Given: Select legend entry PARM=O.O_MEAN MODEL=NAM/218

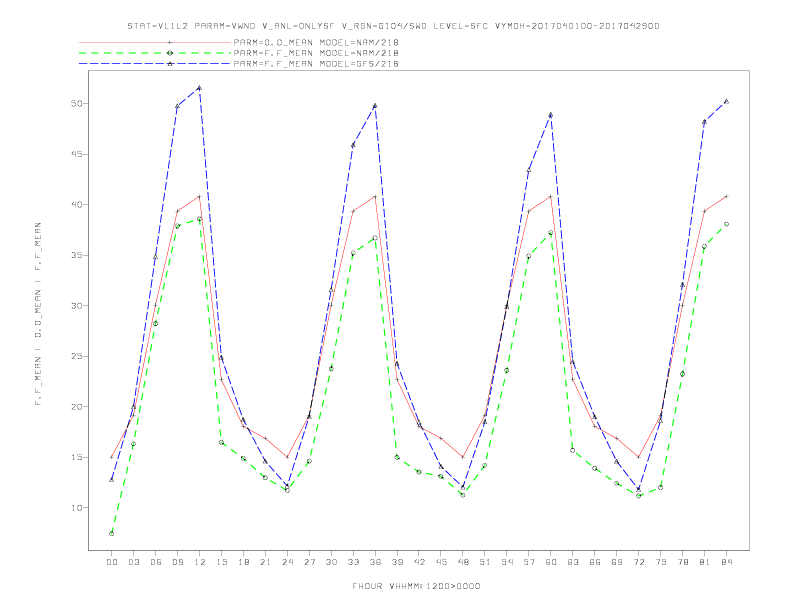Looking at the screenshot, I should click(x=316, y=42).
